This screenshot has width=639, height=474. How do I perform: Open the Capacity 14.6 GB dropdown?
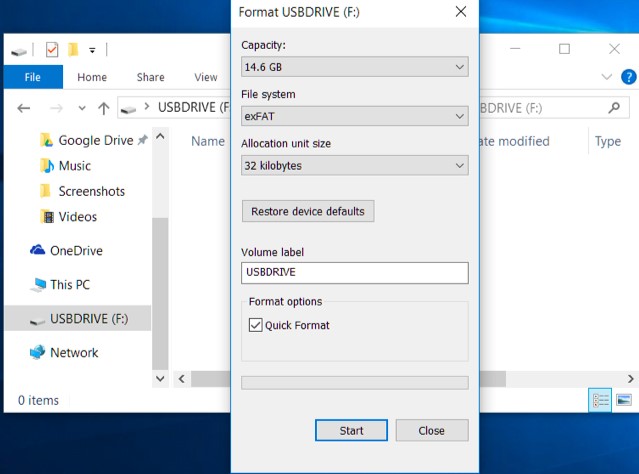click(355, 67)
